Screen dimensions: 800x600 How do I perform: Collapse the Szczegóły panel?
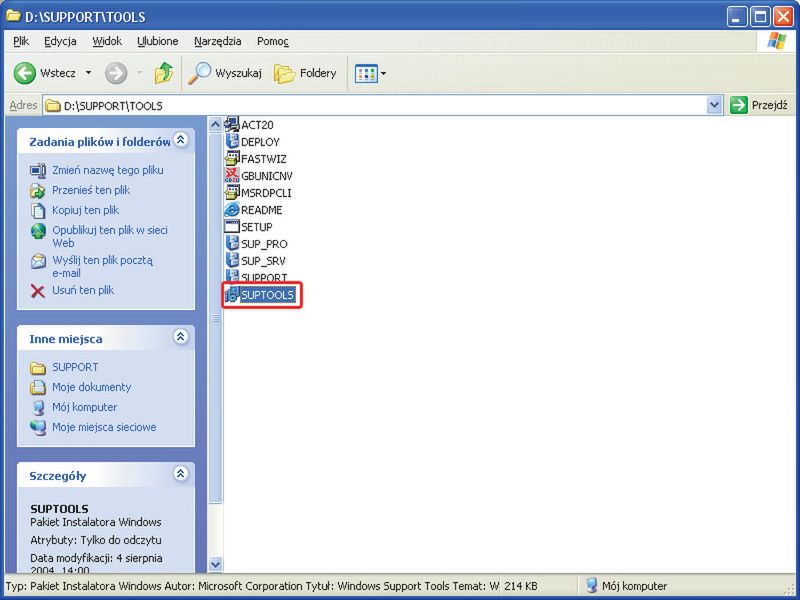[181, 474]
